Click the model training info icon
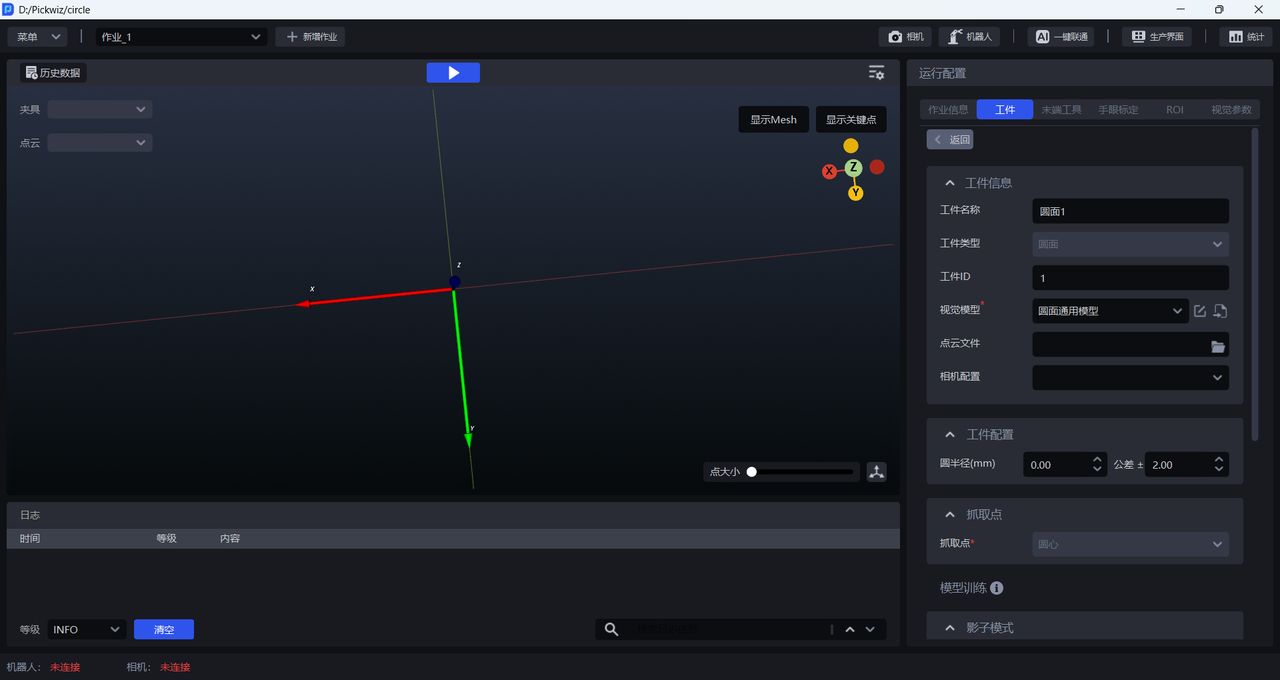This screenshot has width=1280, height=680. click(996, 589)
